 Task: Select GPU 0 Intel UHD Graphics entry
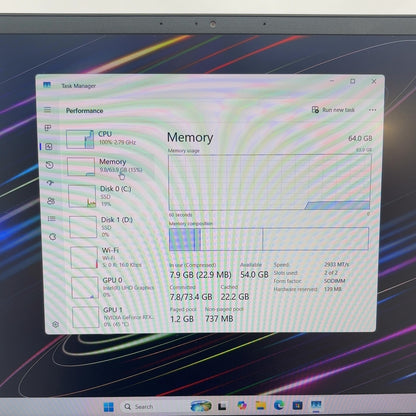coord(114,288)
